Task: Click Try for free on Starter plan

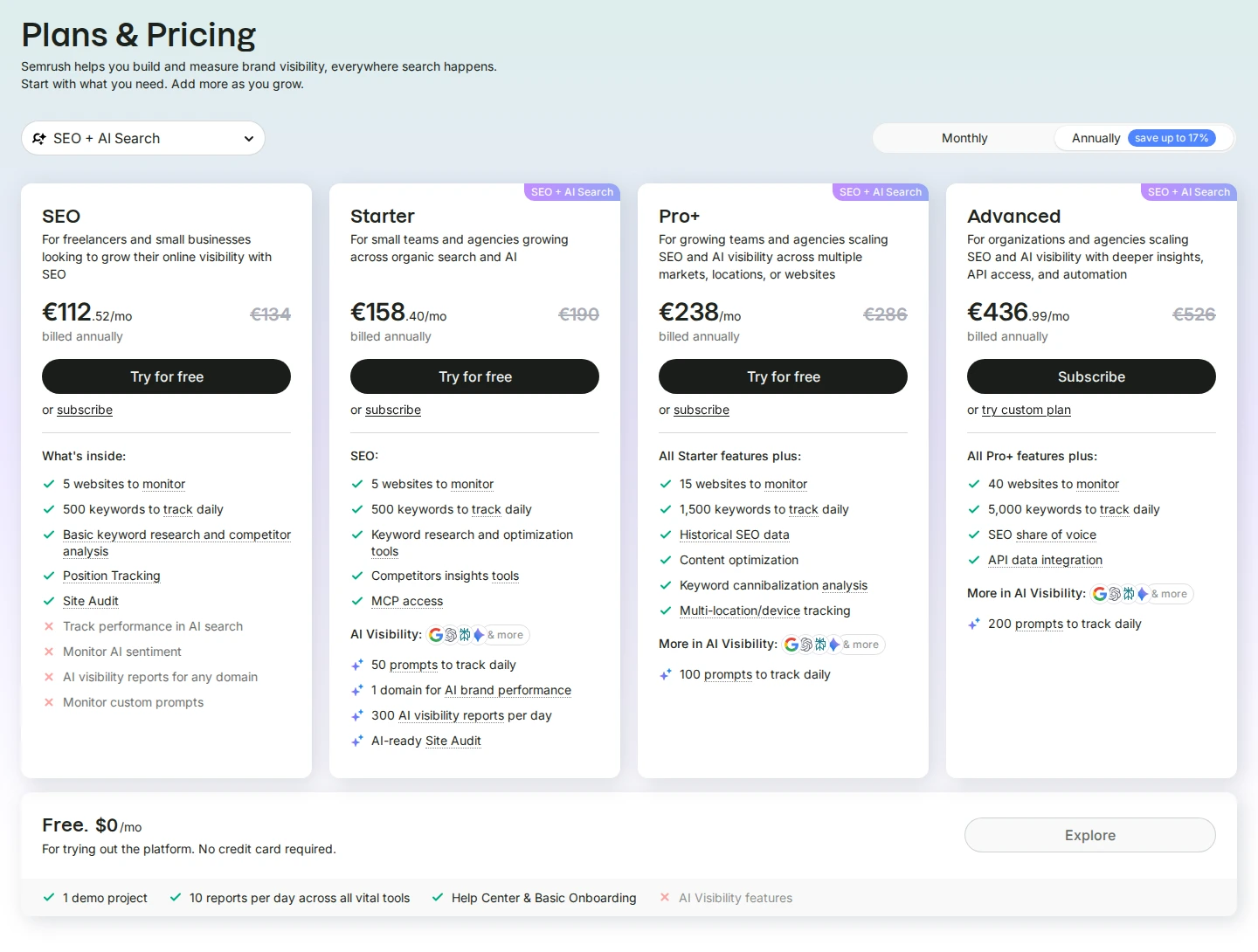Action: coord(474,376)
